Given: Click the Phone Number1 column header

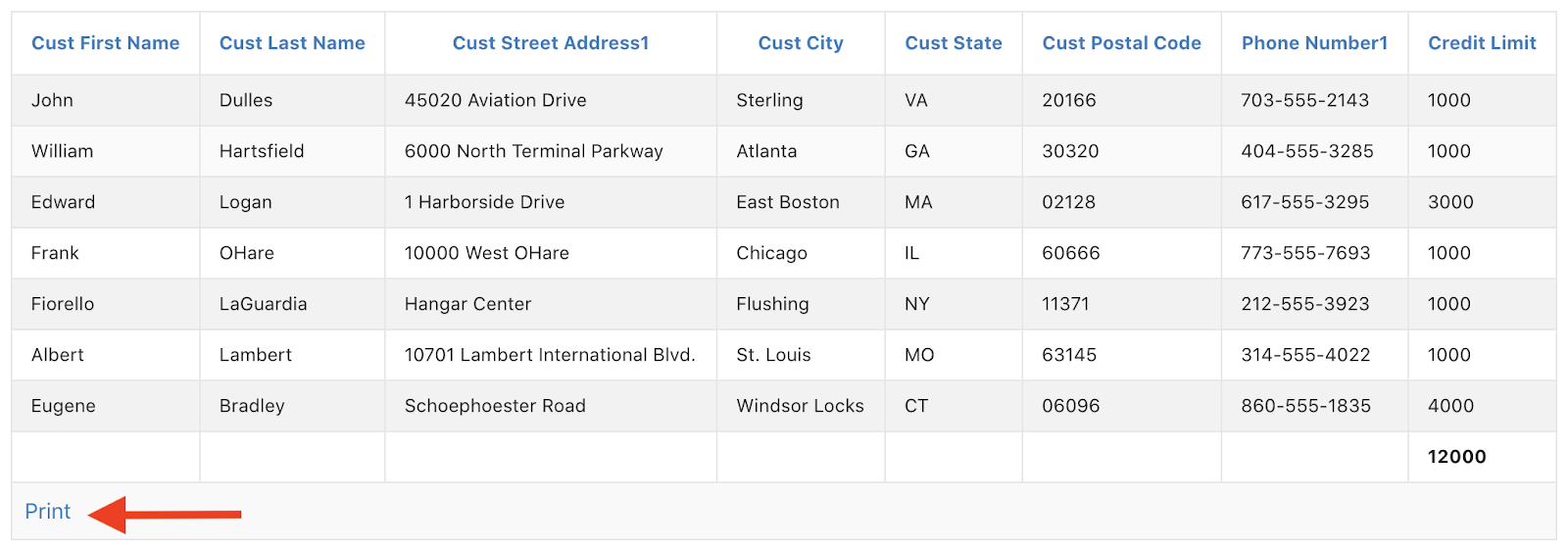Looking at the screenshot, I should pos(1314,43).
